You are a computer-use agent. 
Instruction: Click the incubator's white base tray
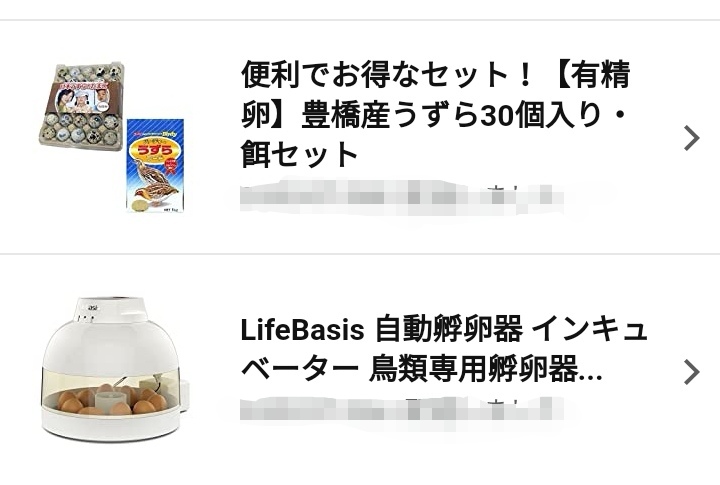pyautogui.click(x=113, y=423)
